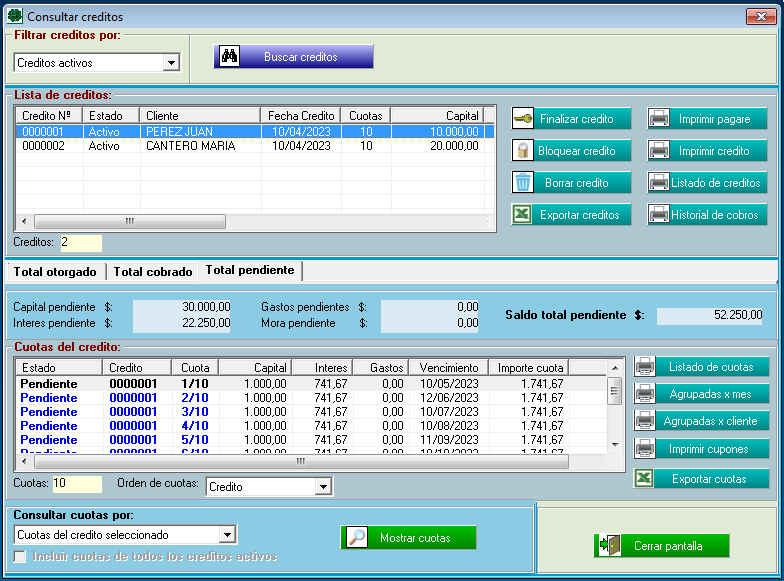The width and height of the screenshot is (784, 581).
Task: Click the padlock icon for Bloquear credito
Action: click(523, 151)
